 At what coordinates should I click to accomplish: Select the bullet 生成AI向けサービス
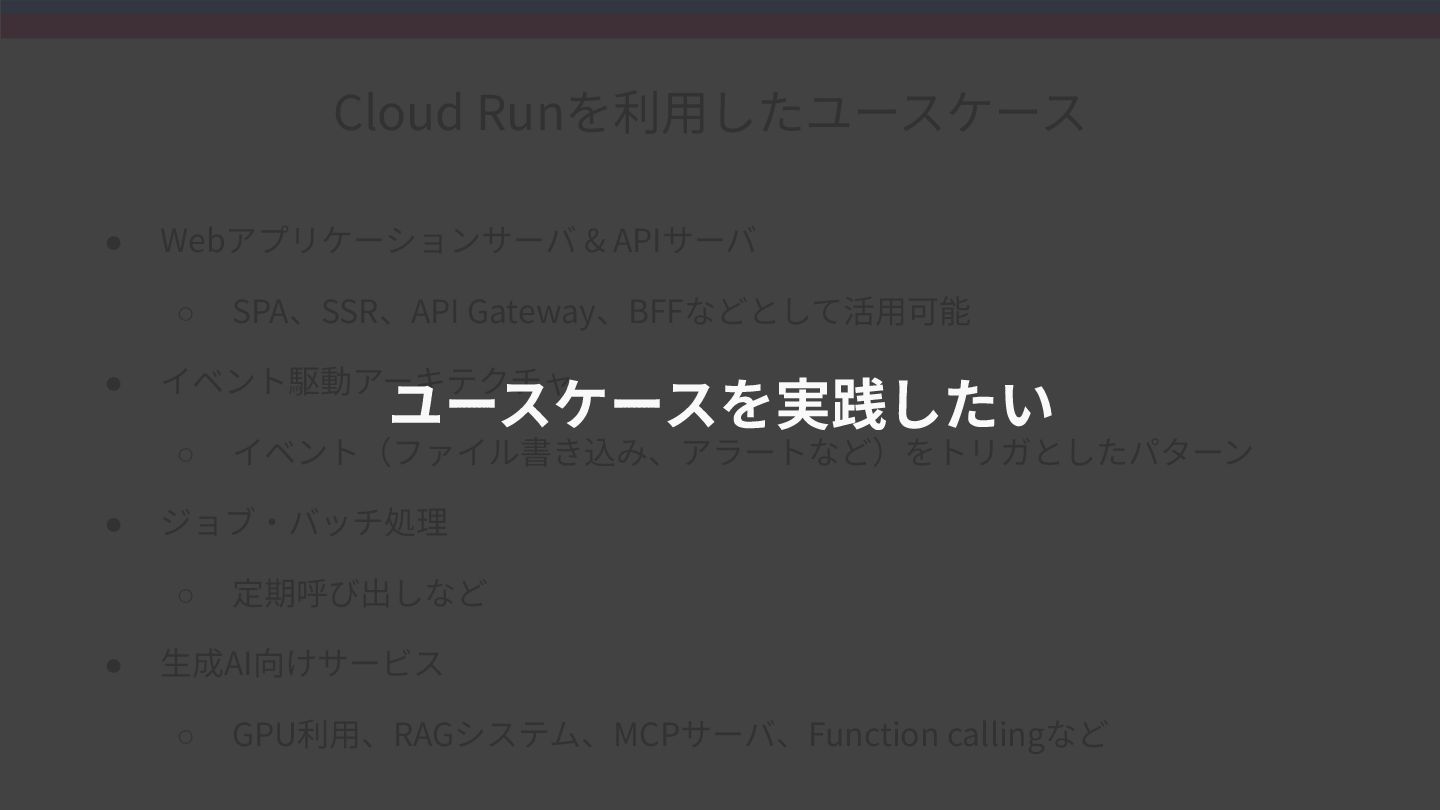pyautogui.click(x=302, y=663)
